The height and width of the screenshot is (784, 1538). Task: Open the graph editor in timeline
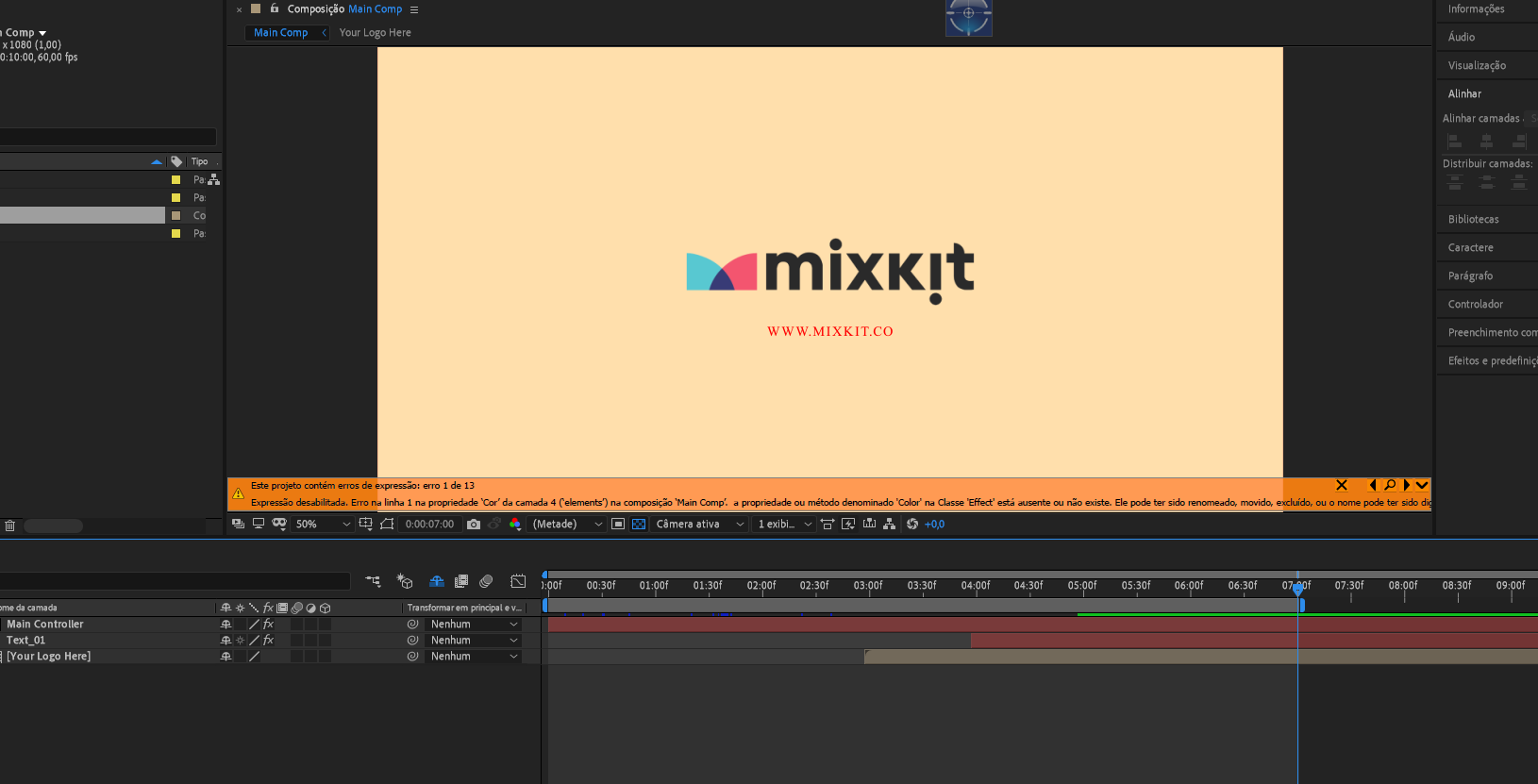pyautogui.click(x=518, y=581)
